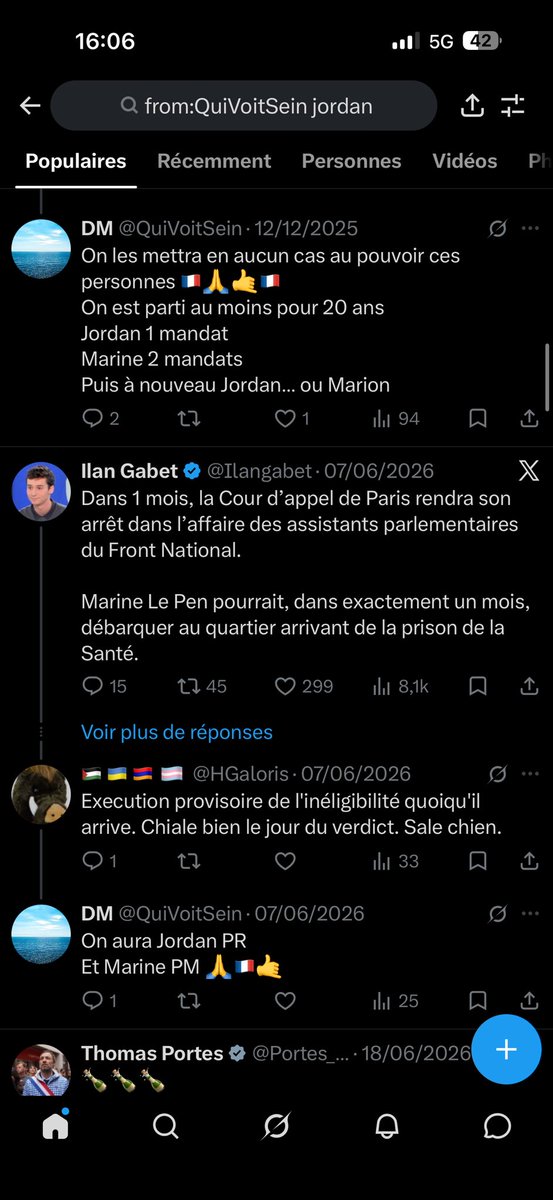This screenshot has width=553, height=1200.
Task: Open Grok options on 12/12/2025 DM post
Action: [497, 229]
